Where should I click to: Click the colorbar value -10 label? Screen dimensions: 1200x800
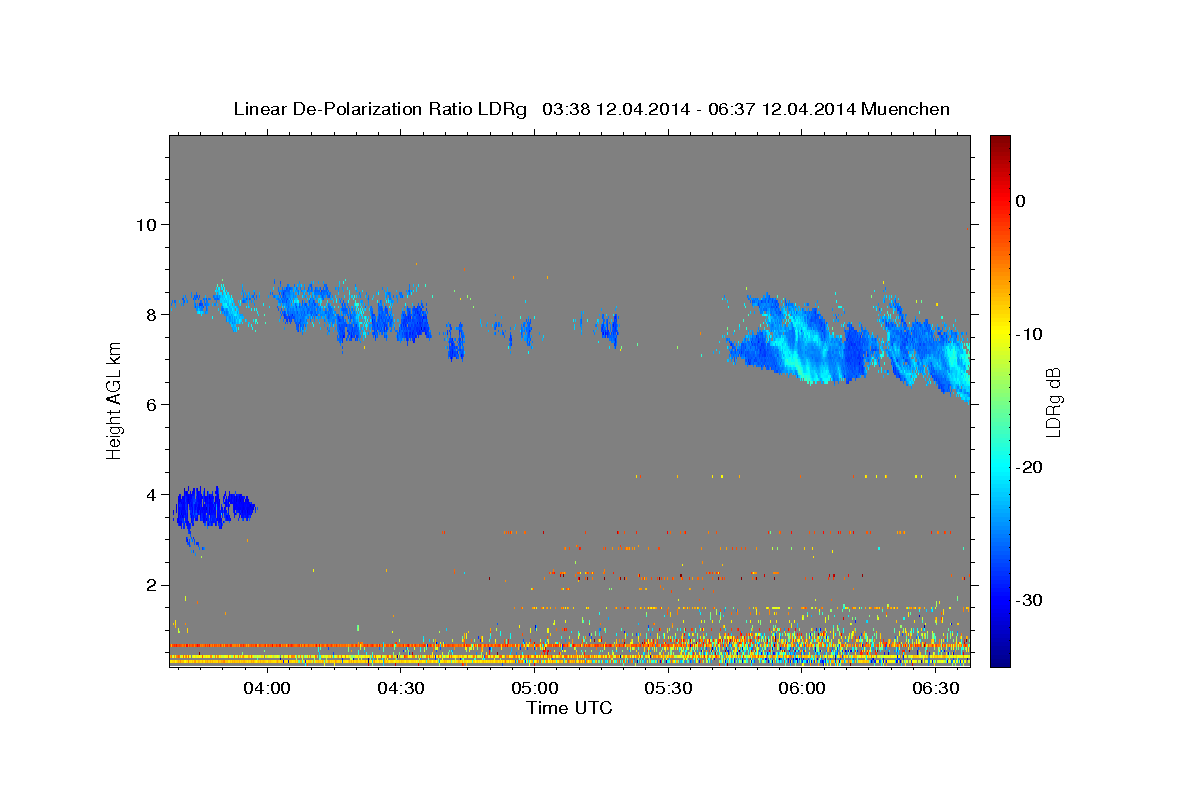coord(1029,334)
